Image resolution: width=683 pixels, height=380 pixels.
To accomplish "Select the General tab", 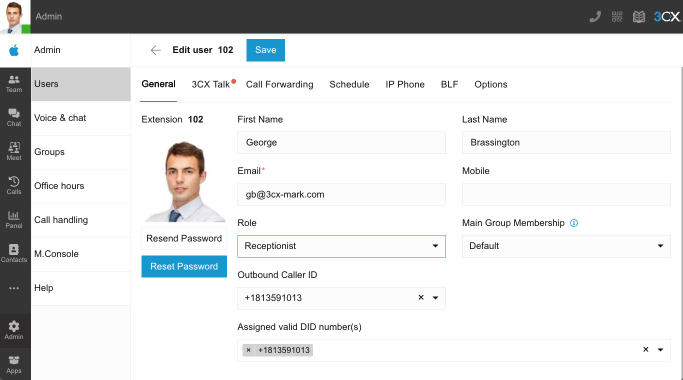I will coord(159,84).
